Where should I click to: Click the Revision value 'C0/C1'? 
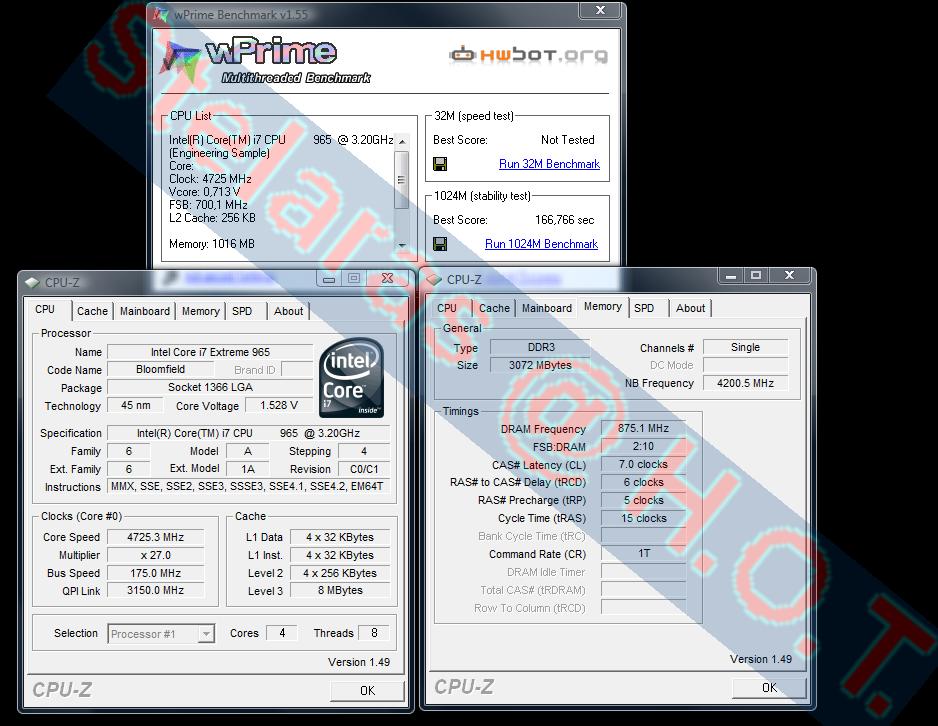point(364,469)
